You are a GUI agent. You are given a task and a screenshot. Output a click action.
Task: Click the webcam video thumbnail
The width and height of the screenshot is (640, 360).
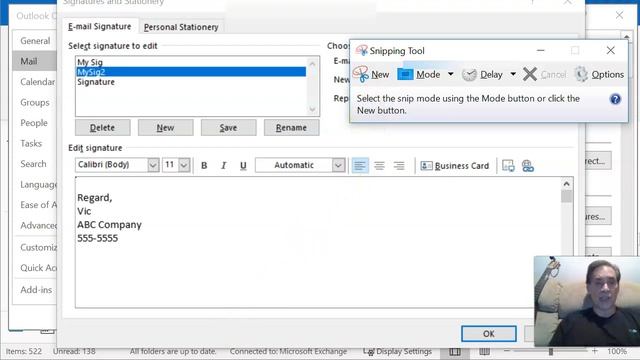587,301
